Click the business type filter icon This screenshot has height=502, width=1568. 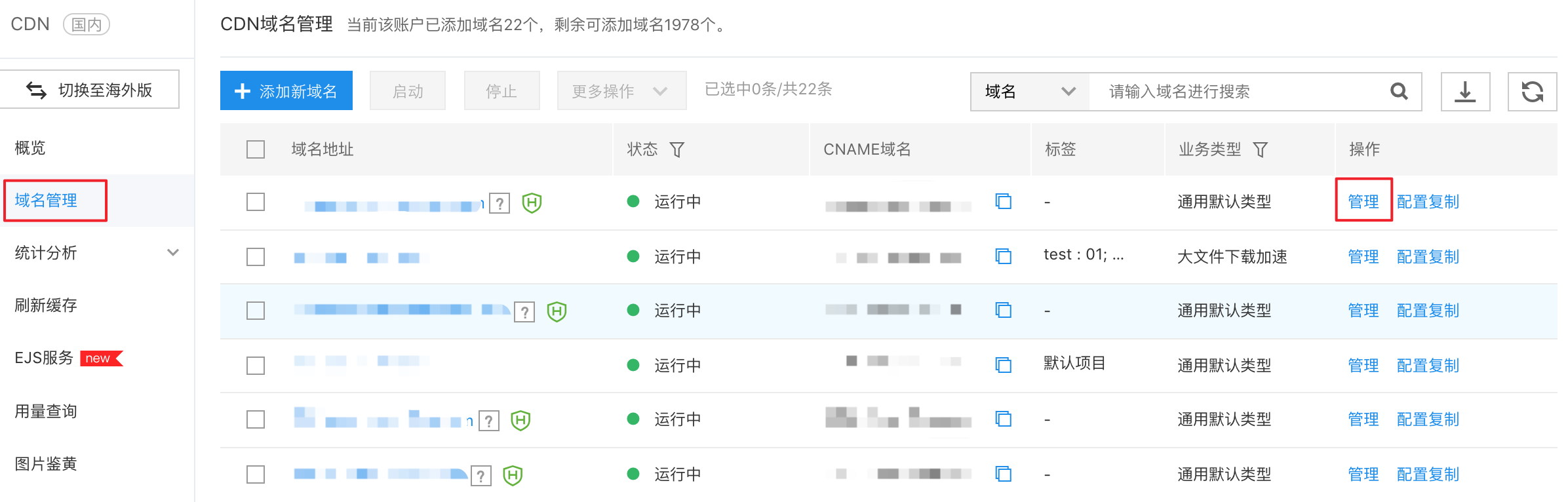coord(1260,150)
